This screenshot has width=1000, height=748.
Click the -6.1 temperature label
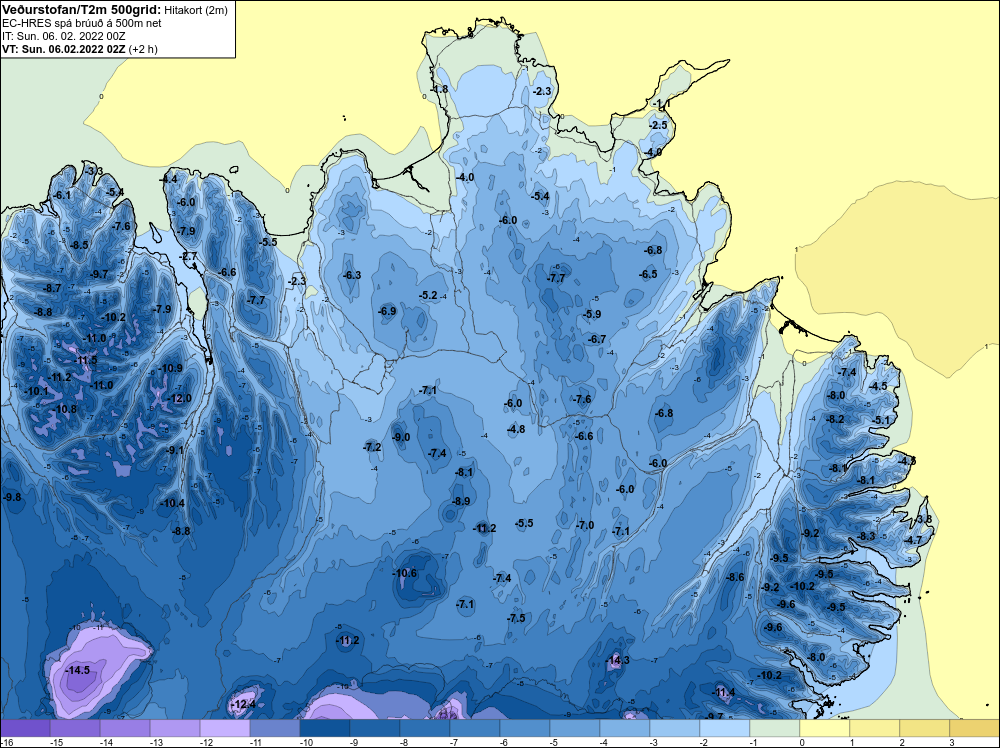(62, 195)
